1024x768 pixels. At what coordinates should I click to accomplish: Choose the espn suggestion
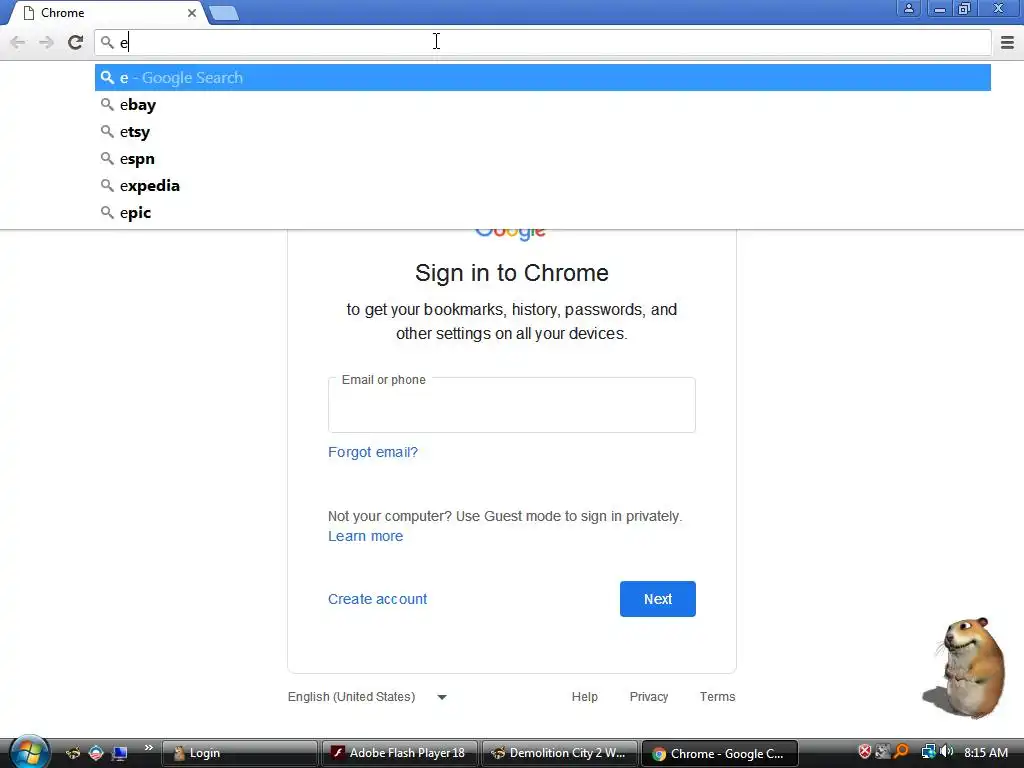pyautogui.click(x=543, y=159)
